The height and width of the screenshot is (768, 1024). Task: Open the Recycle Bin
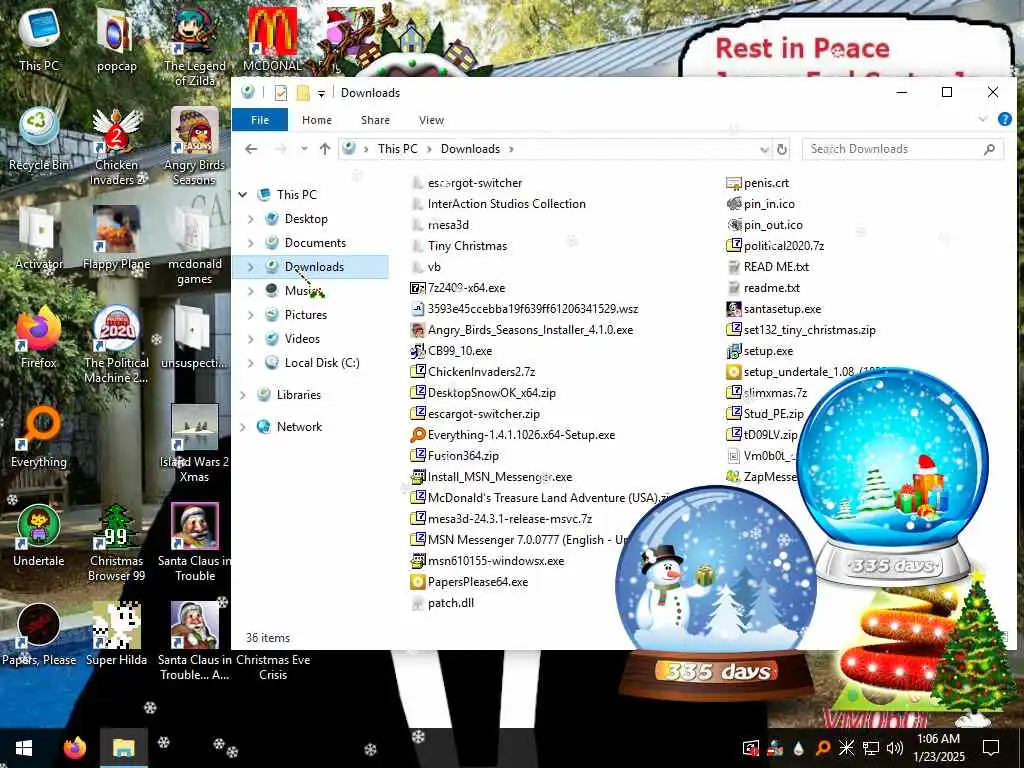tap(39, 138)
